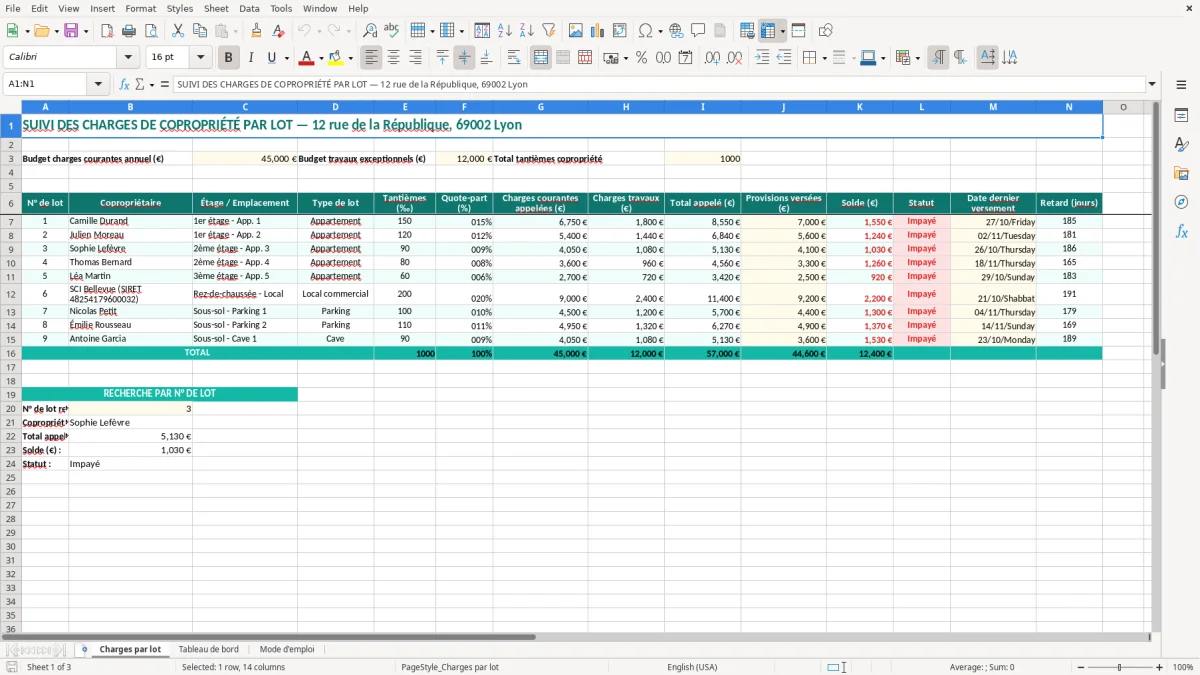Open Paste options dropdown arrow

click(235, 31)
